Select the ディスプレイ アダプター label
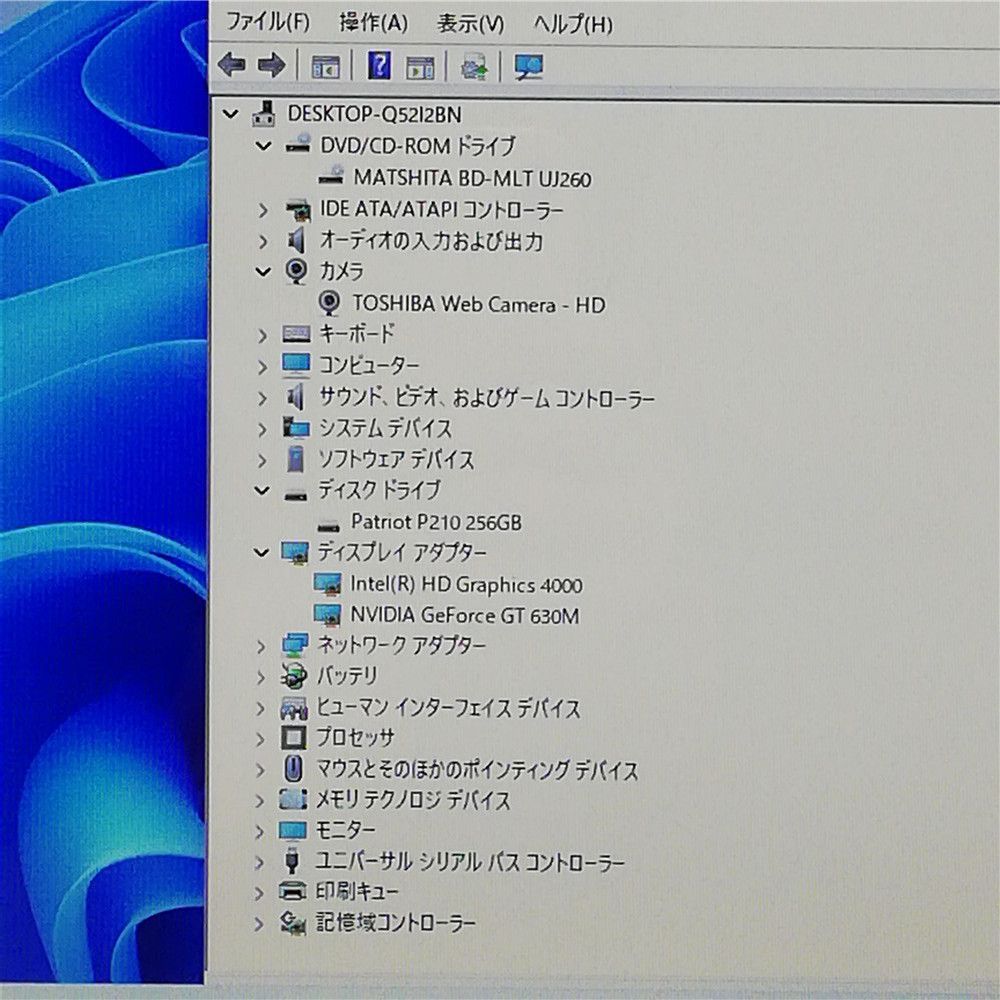The height and width of the screenshot is (1000, 1000). [x=402, y=552]
